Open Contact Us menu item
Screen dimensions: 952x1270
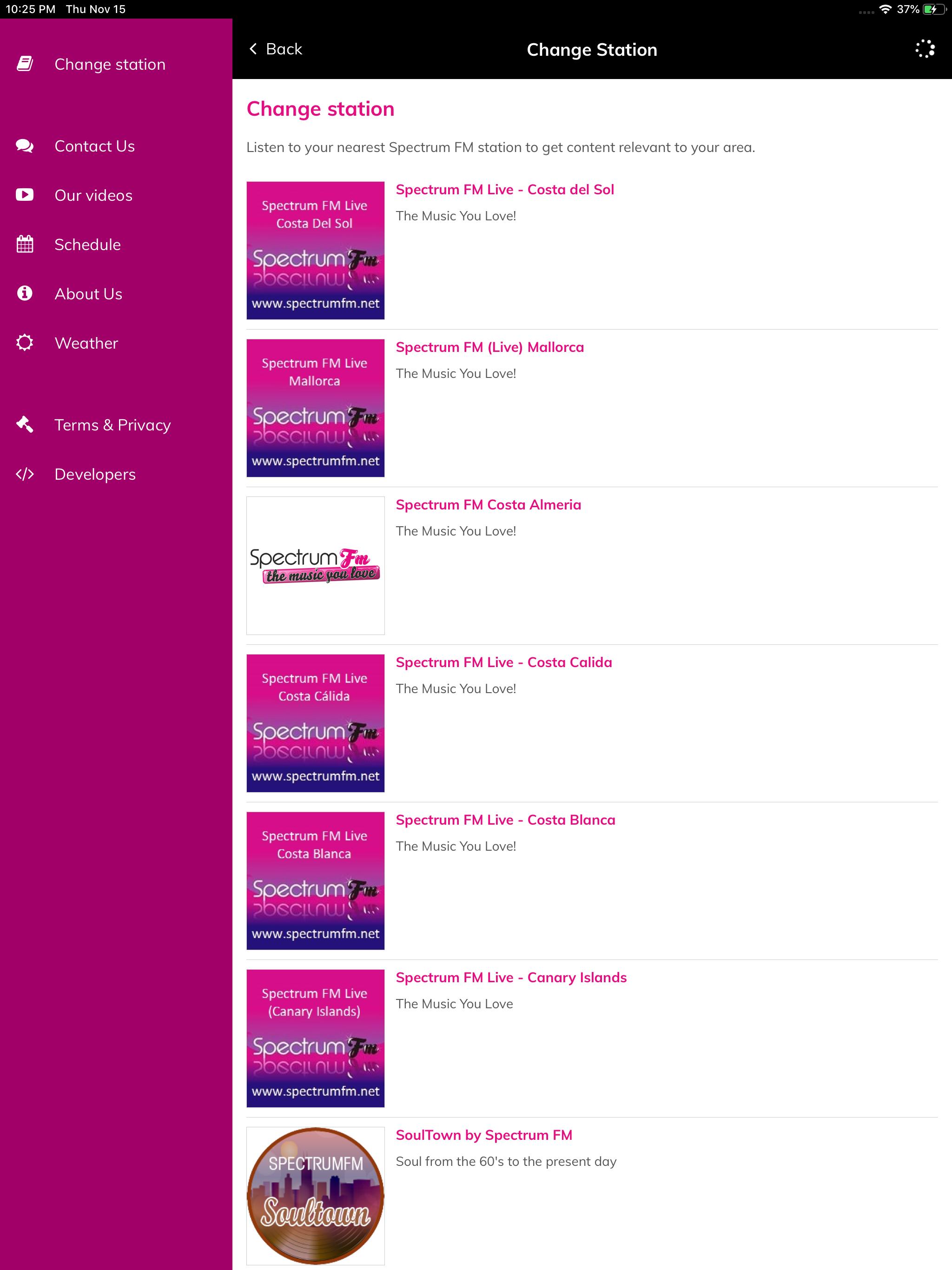[x=116, y=146]
